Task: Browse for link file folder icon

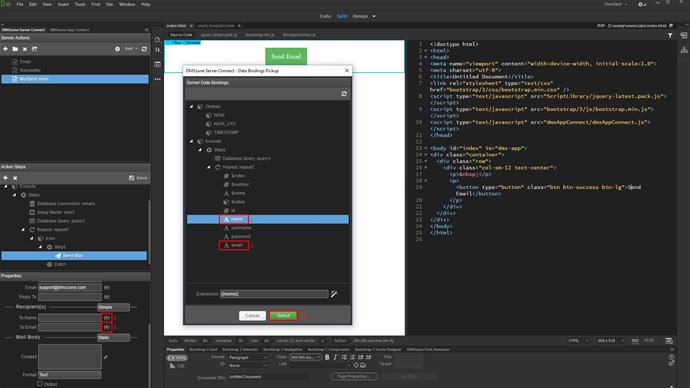Action: tap(363, 365)
